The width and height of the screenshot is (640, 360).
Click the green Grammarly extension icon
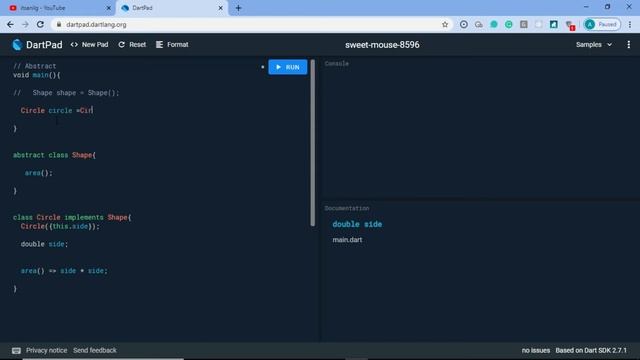pyautogui.click(x=509, y=24)
